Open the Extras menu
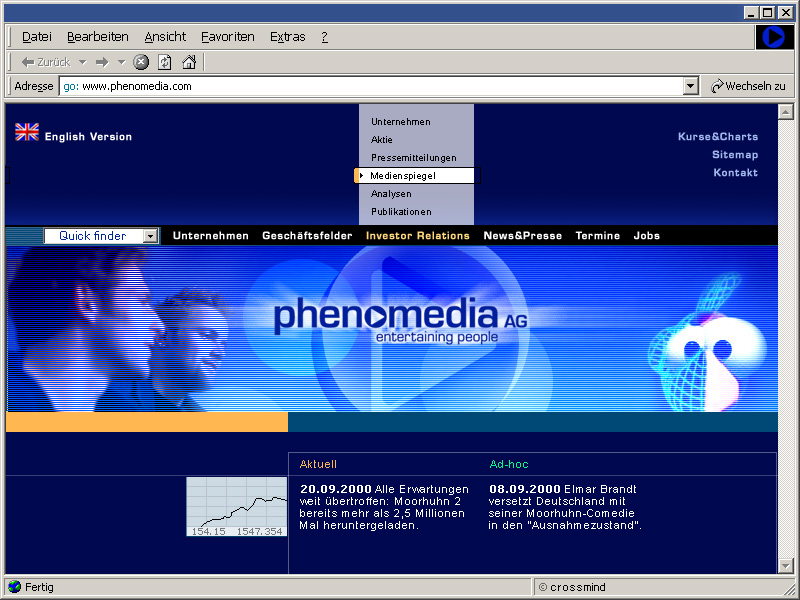The image size is (800, 600). (288, 37)
